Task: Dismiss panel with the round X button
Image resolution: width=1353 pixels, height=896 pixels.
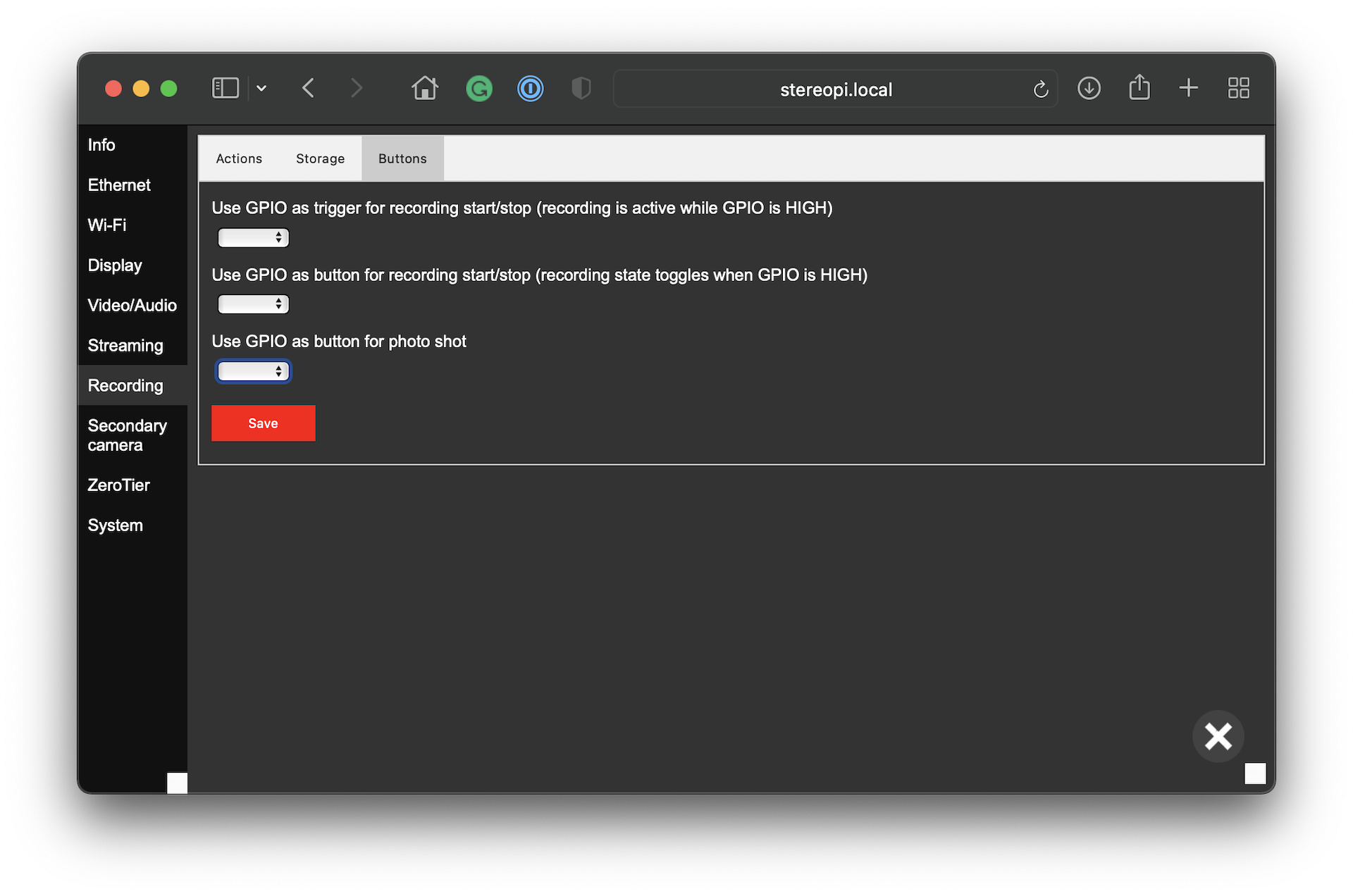Action: pyautogui.click(x=1218, y=737)
